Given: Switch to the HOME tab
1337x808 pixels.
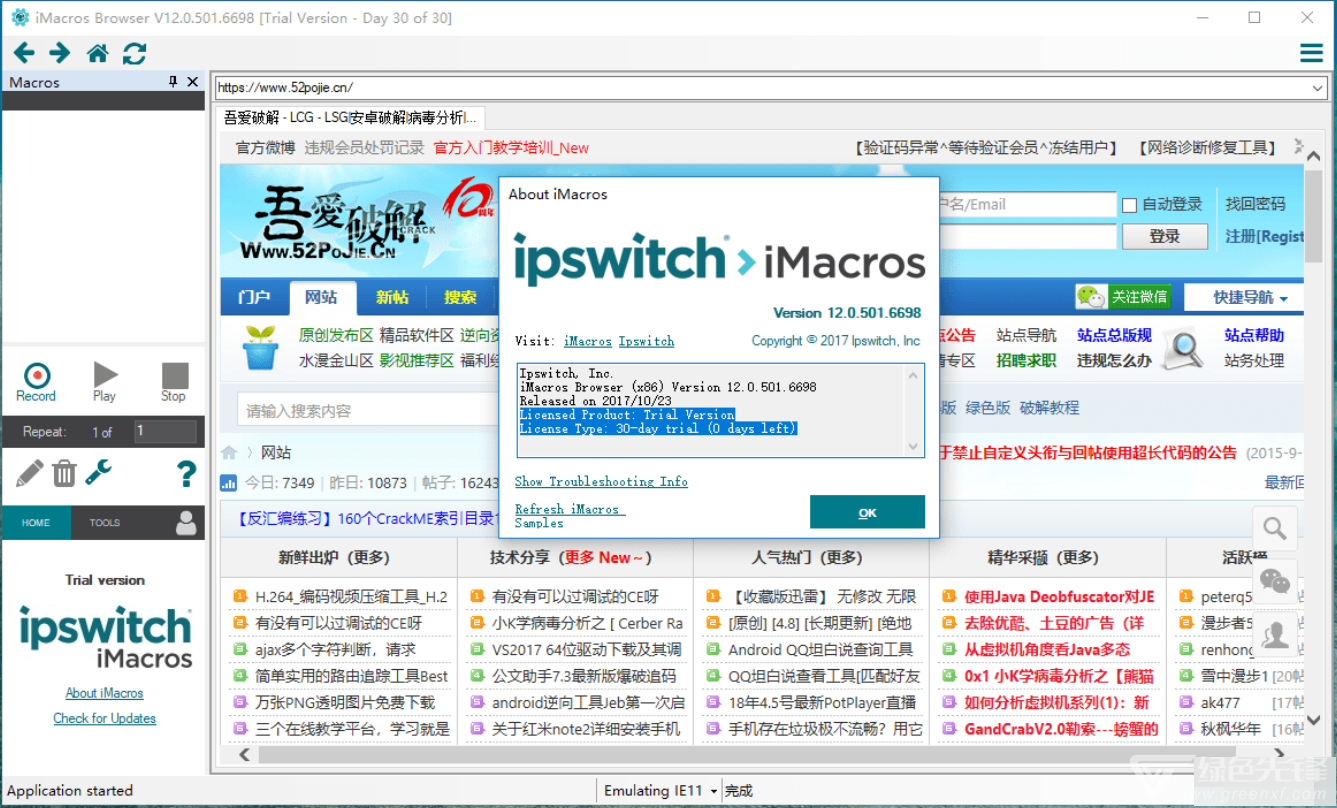Looking at the screenshot, I should pyautogui.click(x=36, y=523).
